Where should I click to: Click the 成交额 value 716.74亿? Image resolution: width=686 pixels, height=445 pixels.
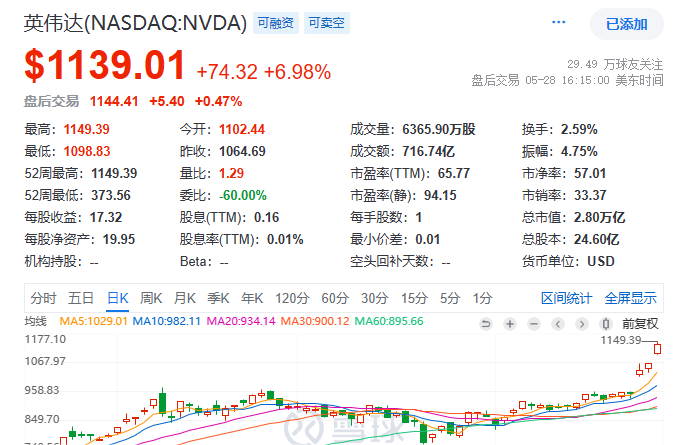point(429,151)
